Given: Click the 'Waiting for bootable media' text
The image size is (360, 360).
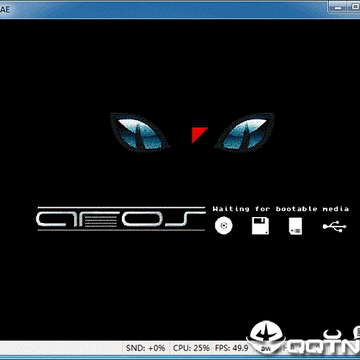Looking at the screenshot, I should coord(281,209).
